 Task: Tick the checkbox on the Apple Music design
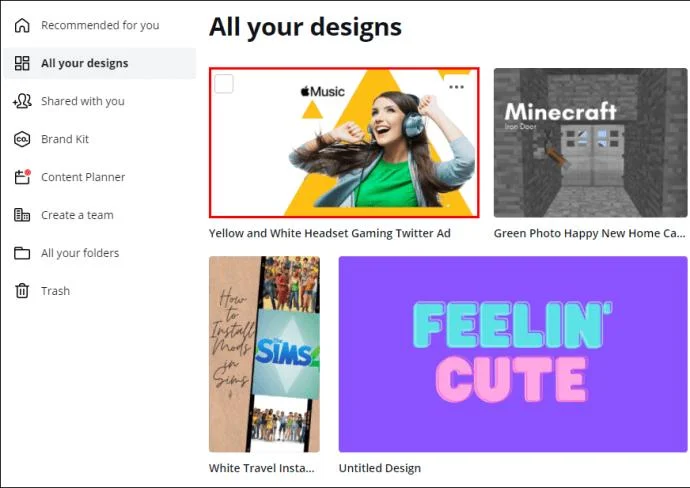point(224,84)
